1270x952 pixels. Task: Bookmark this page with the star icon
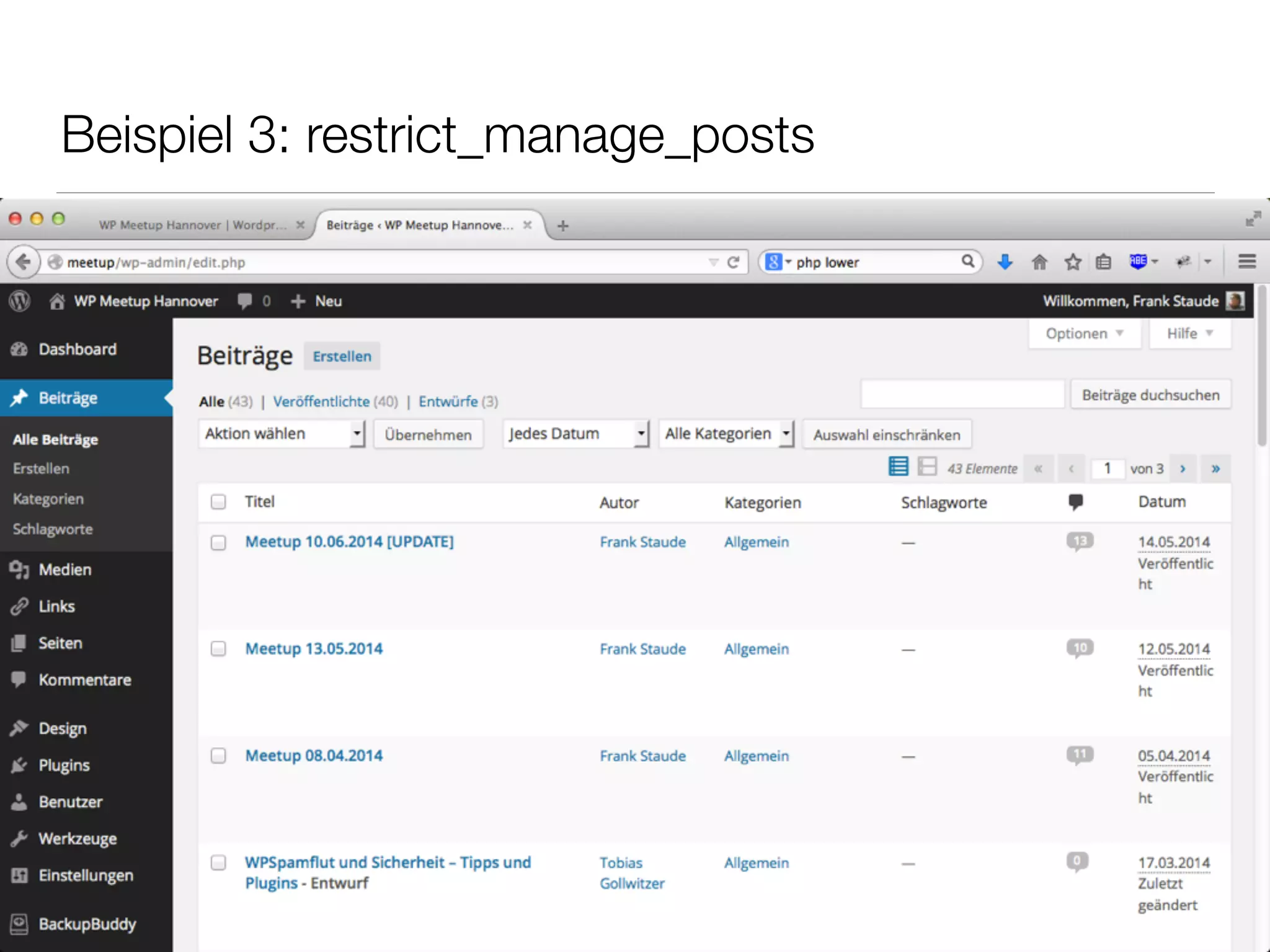point(1073,262)
